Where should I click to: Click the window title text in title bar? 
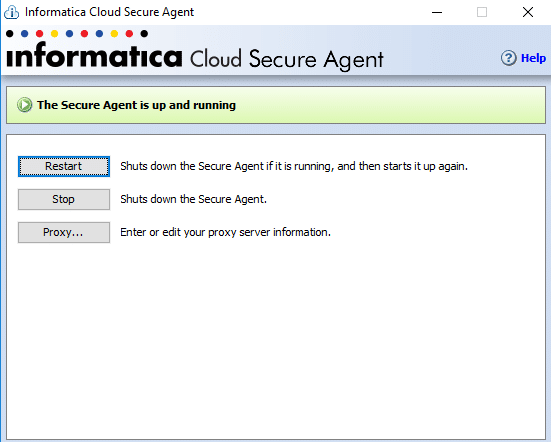pyautogui.click(x=109, y=12)
